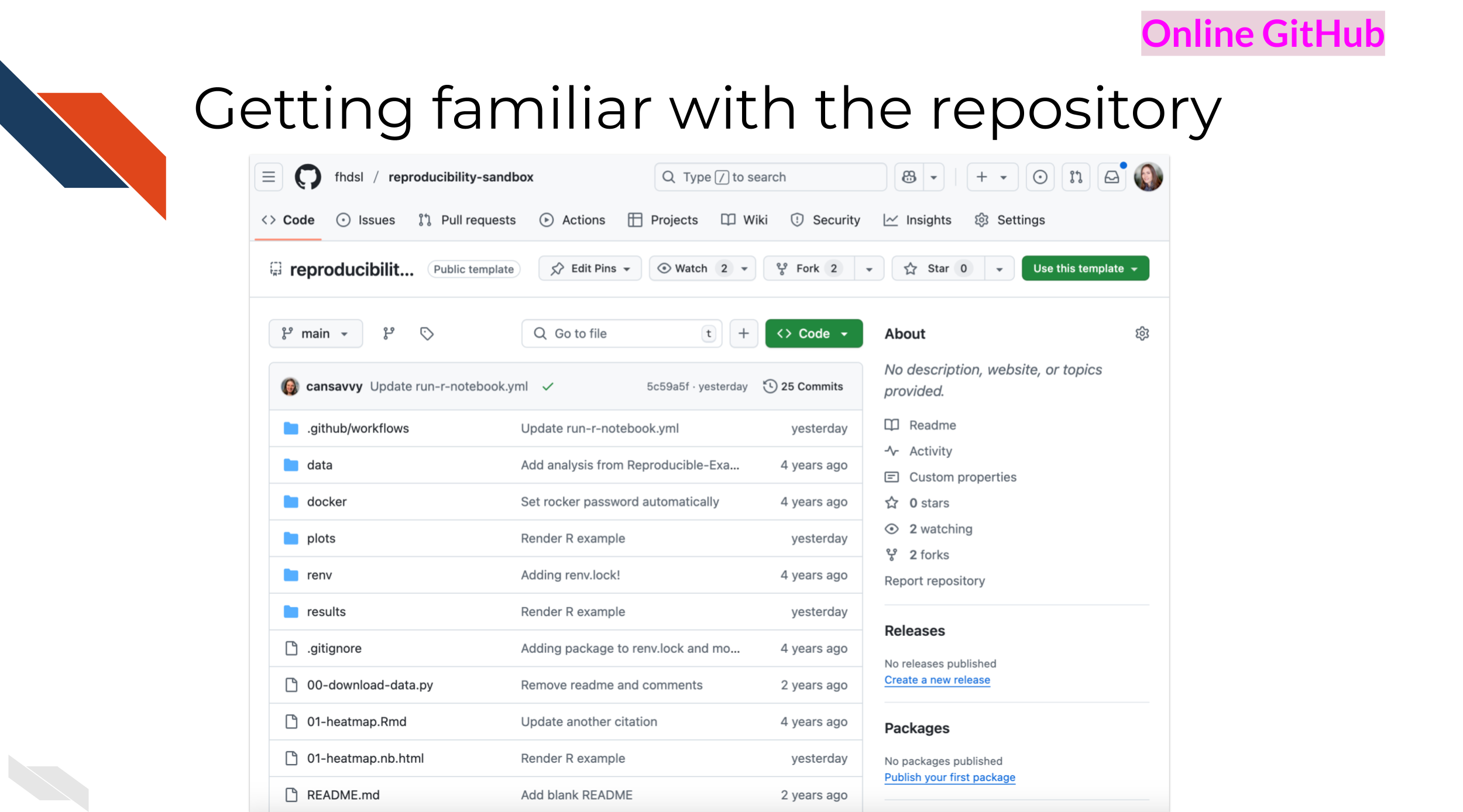The image size is (1463, 812).
Task: Open the pull requests icon in header
Action: pos(1076,177)
